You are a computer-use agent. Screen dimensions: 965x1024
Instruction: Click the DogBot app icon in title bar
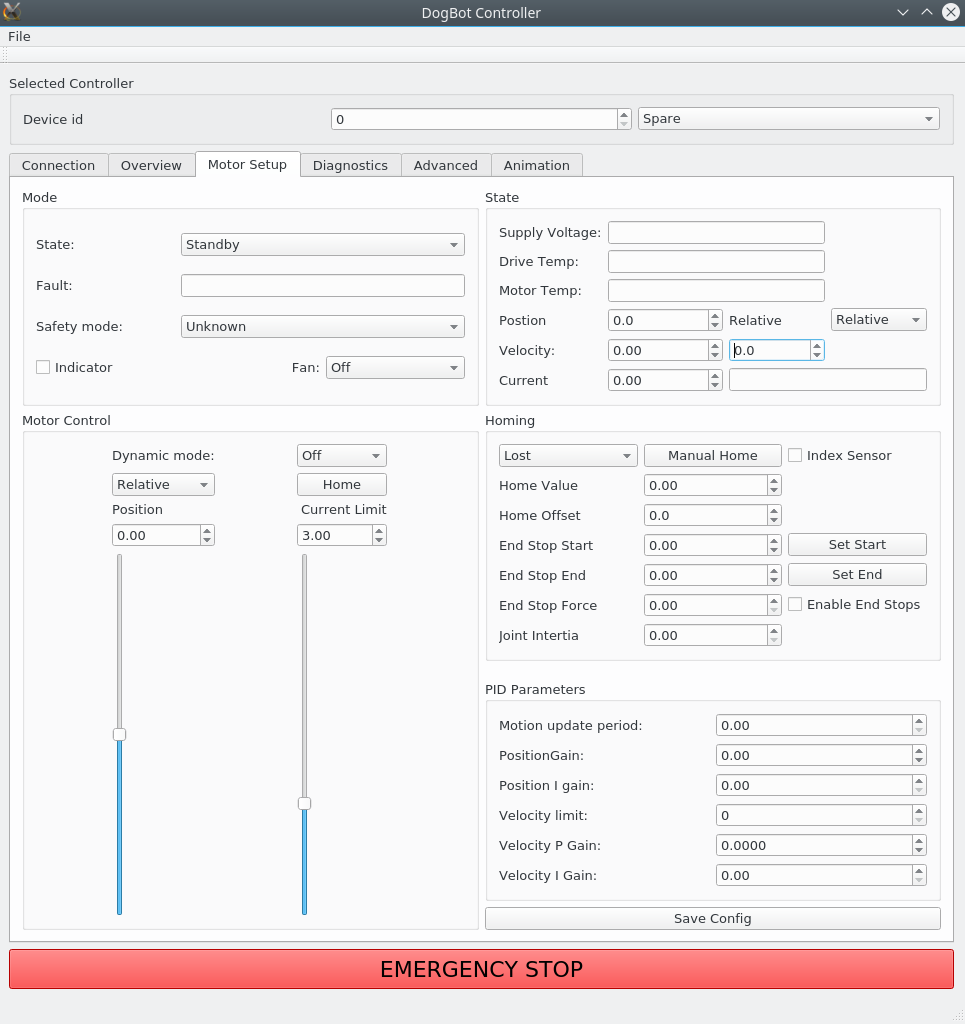(12, 11)
